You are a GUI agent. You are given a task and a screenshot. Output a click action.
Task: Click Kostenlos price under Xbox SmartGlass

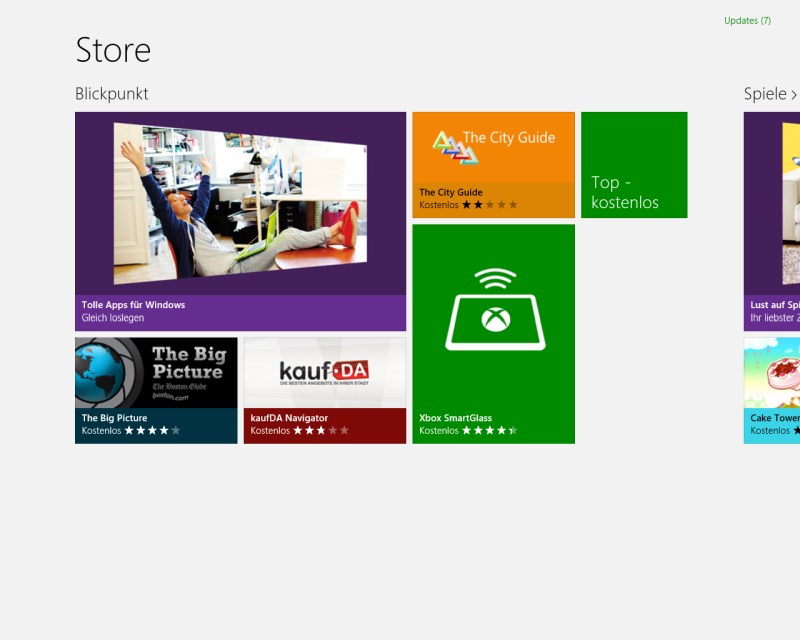pos(439,430)
